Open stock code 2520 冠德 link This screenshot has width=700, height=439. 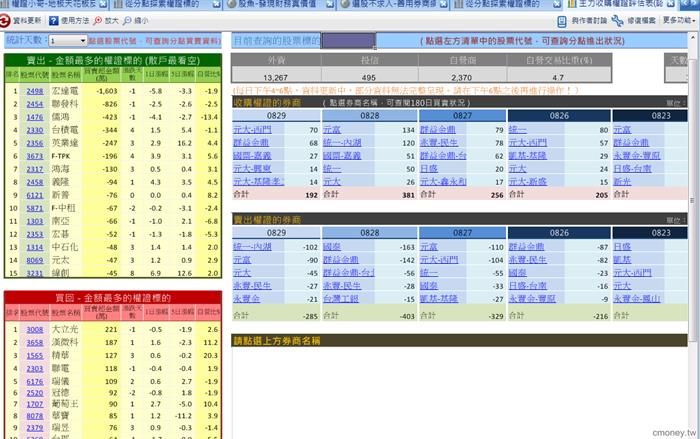[x=34, y=393]
